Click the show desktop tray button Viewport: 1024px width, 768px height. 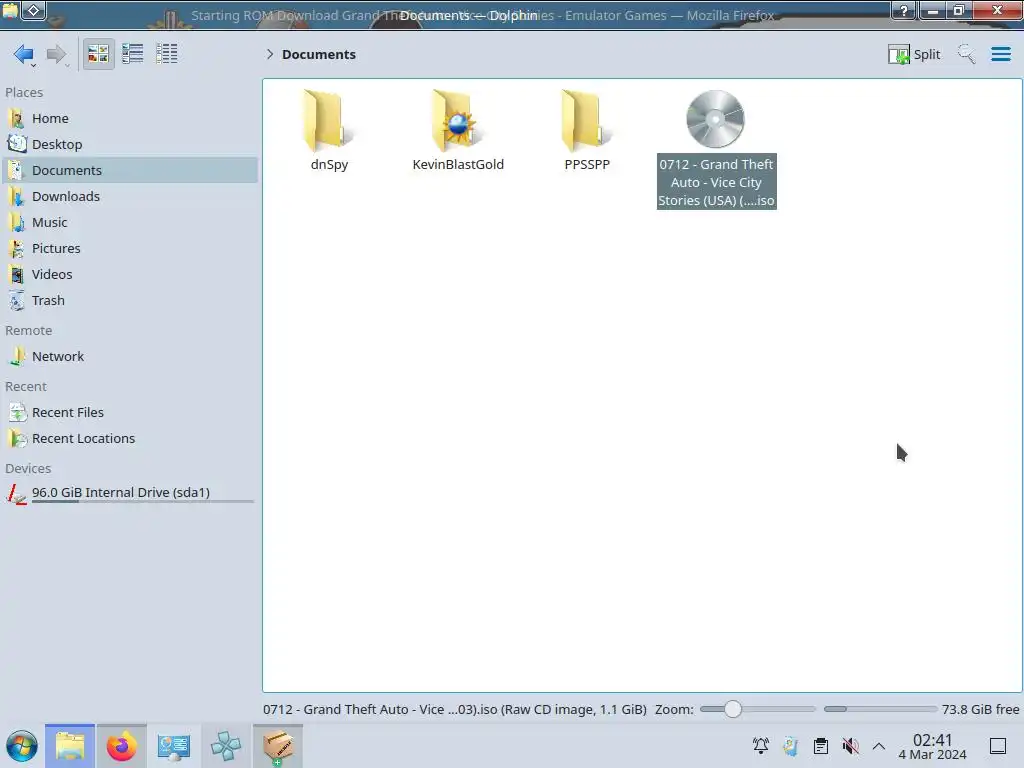pyautogui.click(x=998, y=746)
